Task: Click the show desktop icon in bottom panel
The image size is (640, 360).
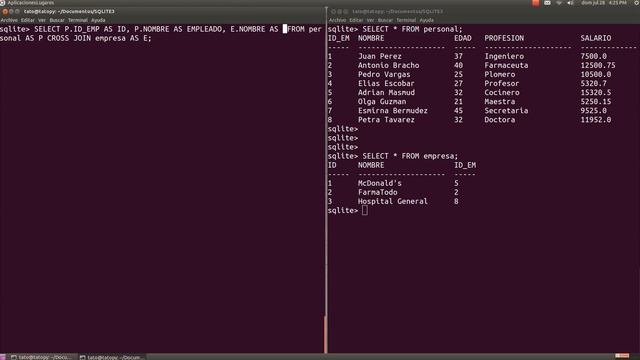Action: click(3, 357)
